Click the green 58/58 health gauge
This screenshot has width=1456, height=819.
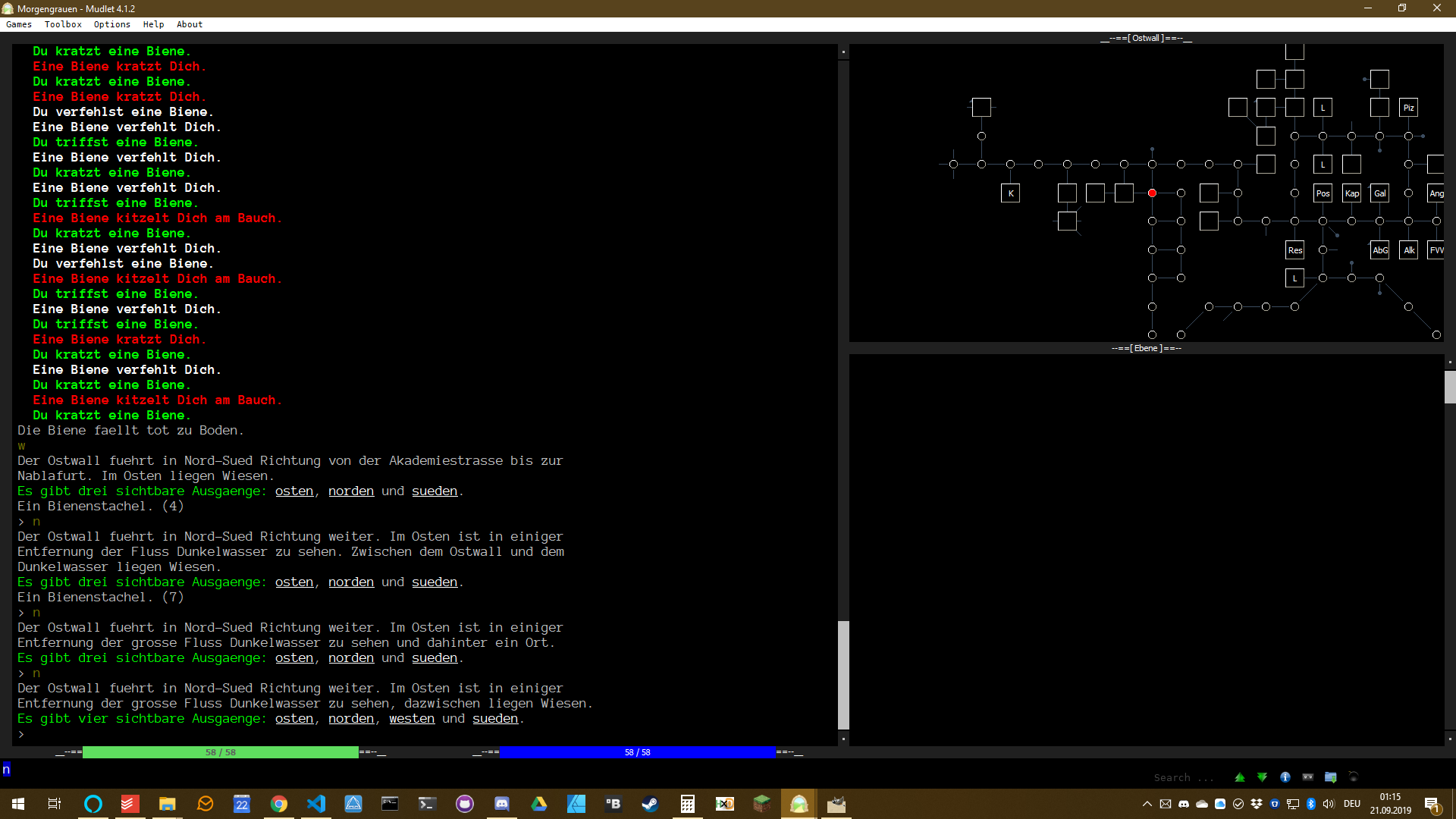coord(221,752)
